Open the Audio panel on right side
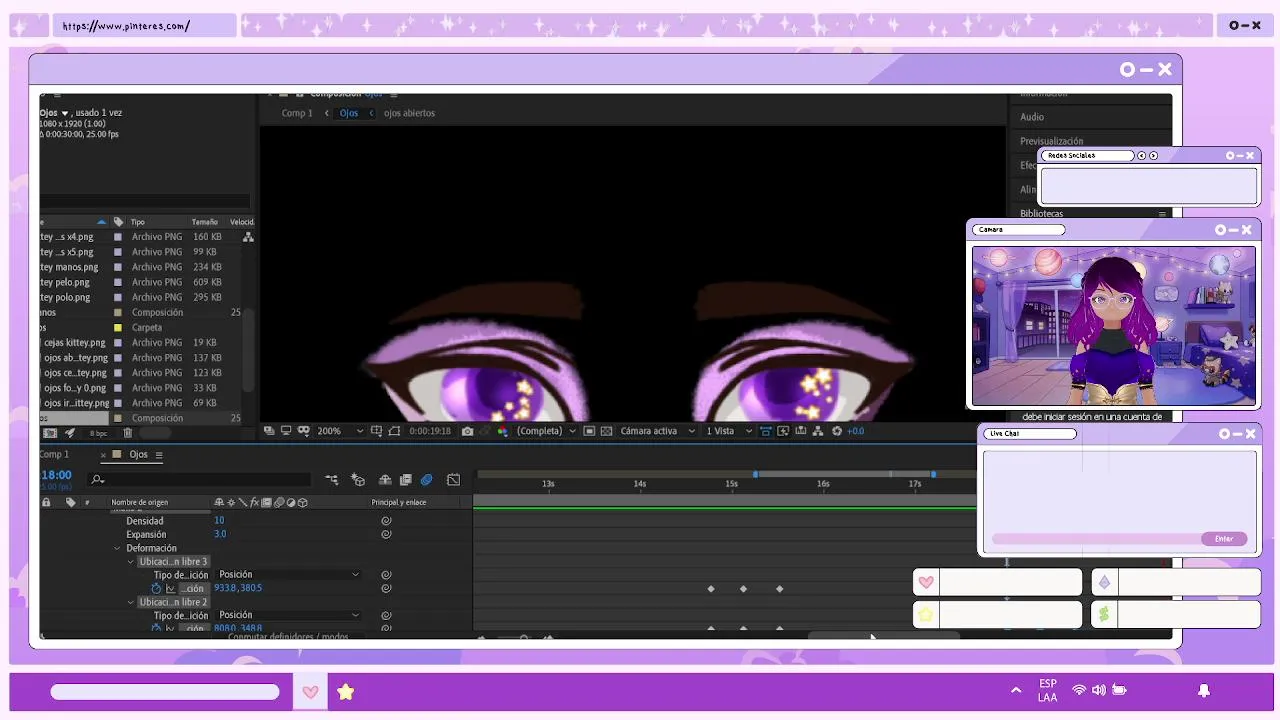Viewport: 1280px width, 720px height. point(1032,117)
